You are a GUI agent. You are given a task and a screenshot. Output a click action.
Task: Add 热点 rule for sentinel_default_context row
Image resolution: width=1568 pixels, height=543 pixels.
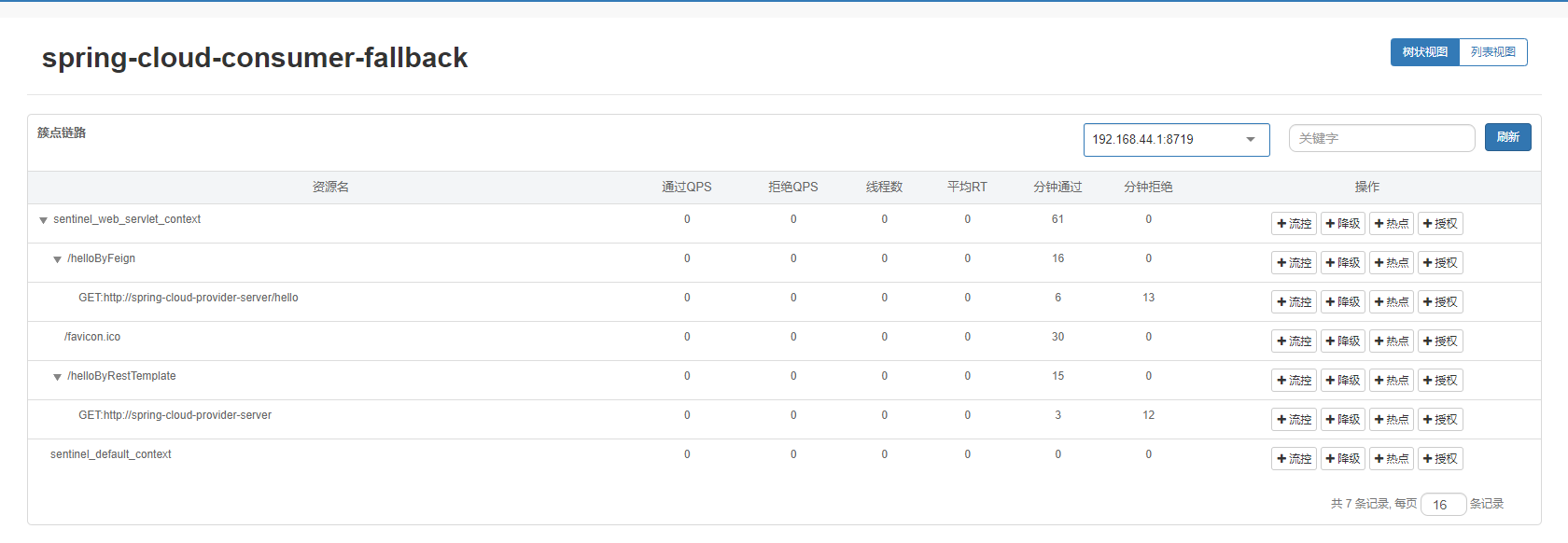1391,459
